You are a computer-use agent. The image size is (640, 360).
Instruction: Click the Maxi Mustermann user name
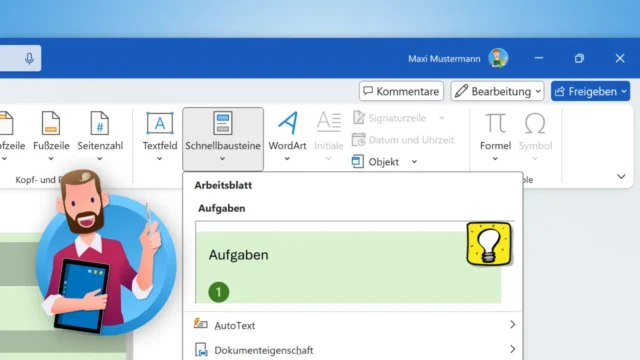pyautogui.click(x=444, y=59)
